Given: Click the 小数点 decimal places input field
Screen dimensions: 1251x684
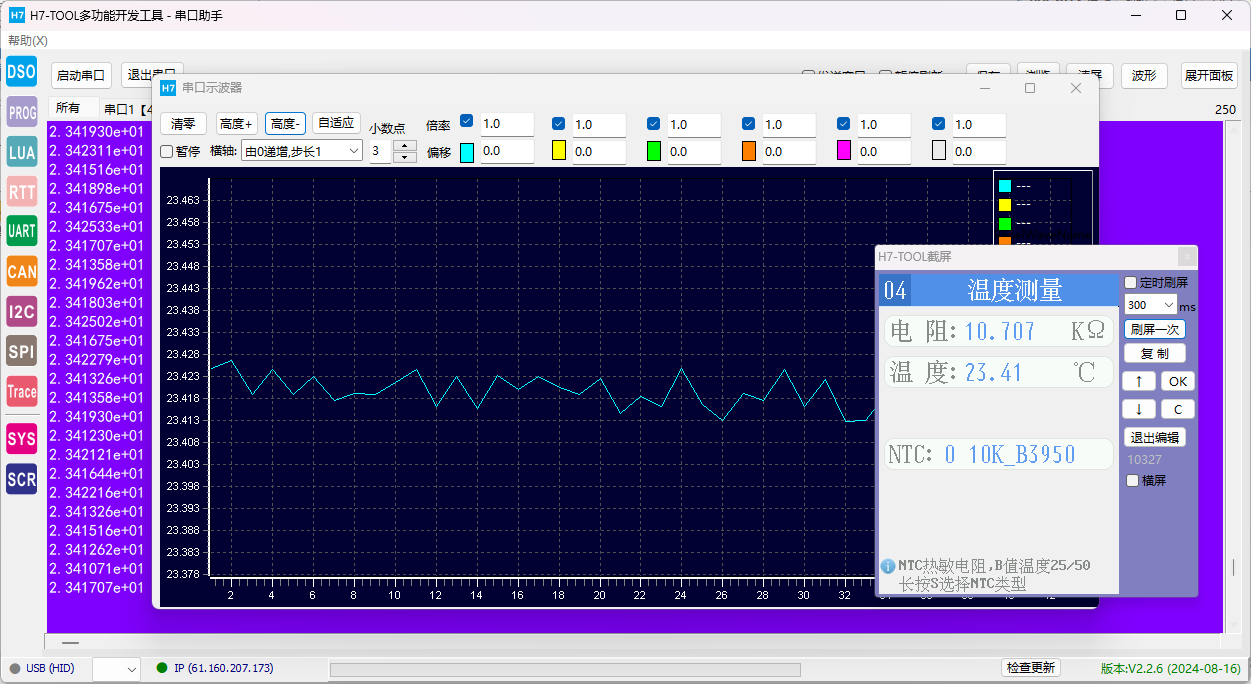Looking at the screenshot, I should pyautogui.click(x=381, y=152).
